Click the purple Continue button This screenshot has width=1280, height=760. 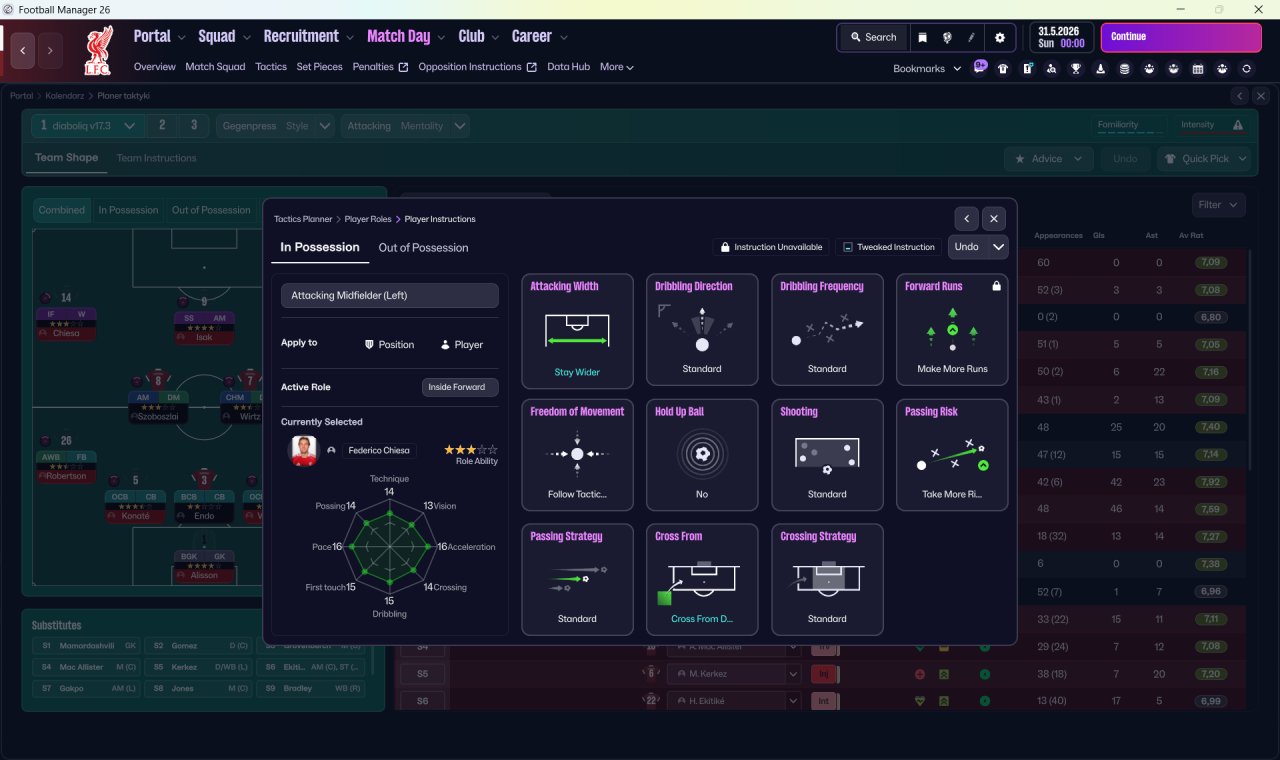1181,37
